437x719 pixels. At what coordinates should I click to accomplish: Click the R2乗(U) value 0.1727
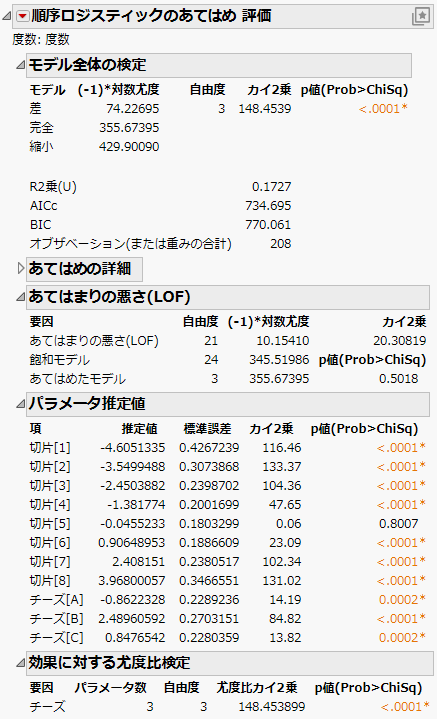(x=271, y=187)
